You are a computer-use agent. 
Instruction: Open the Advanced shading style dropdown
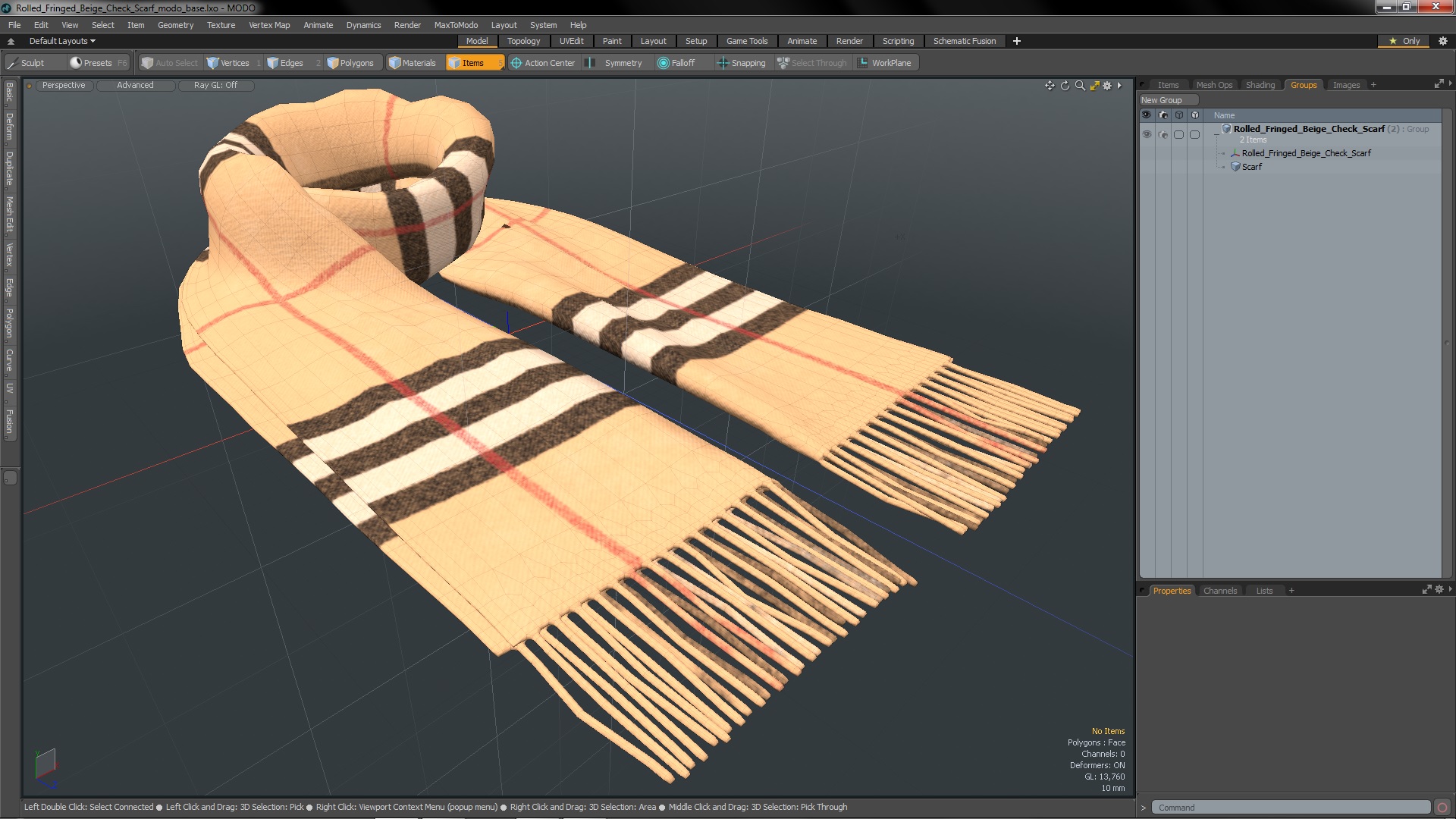tap(135, 86)
